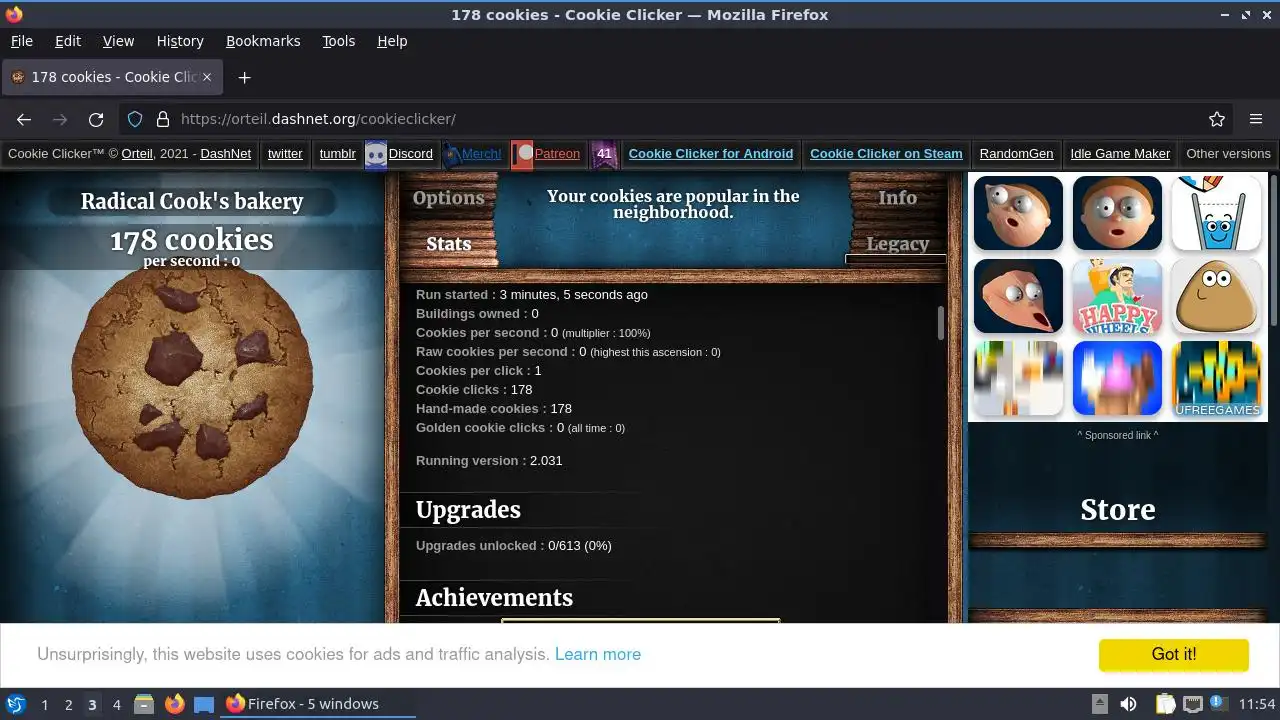Open a new tab with the plus icon
The width and height of the screenshot is (1280, 720).
point(244,77)
